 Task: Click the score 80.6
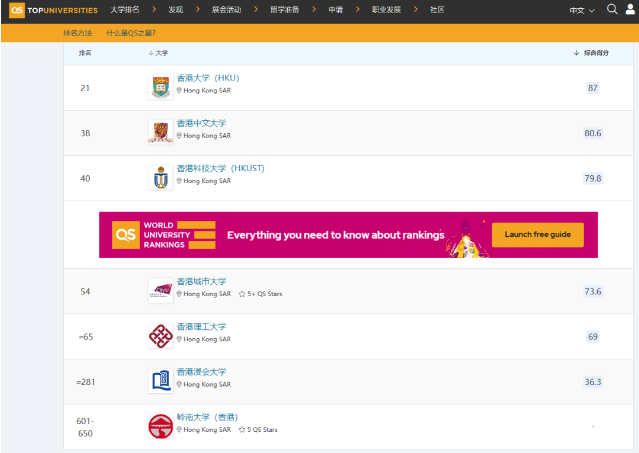pyautogui.click(x=593, y=133)
